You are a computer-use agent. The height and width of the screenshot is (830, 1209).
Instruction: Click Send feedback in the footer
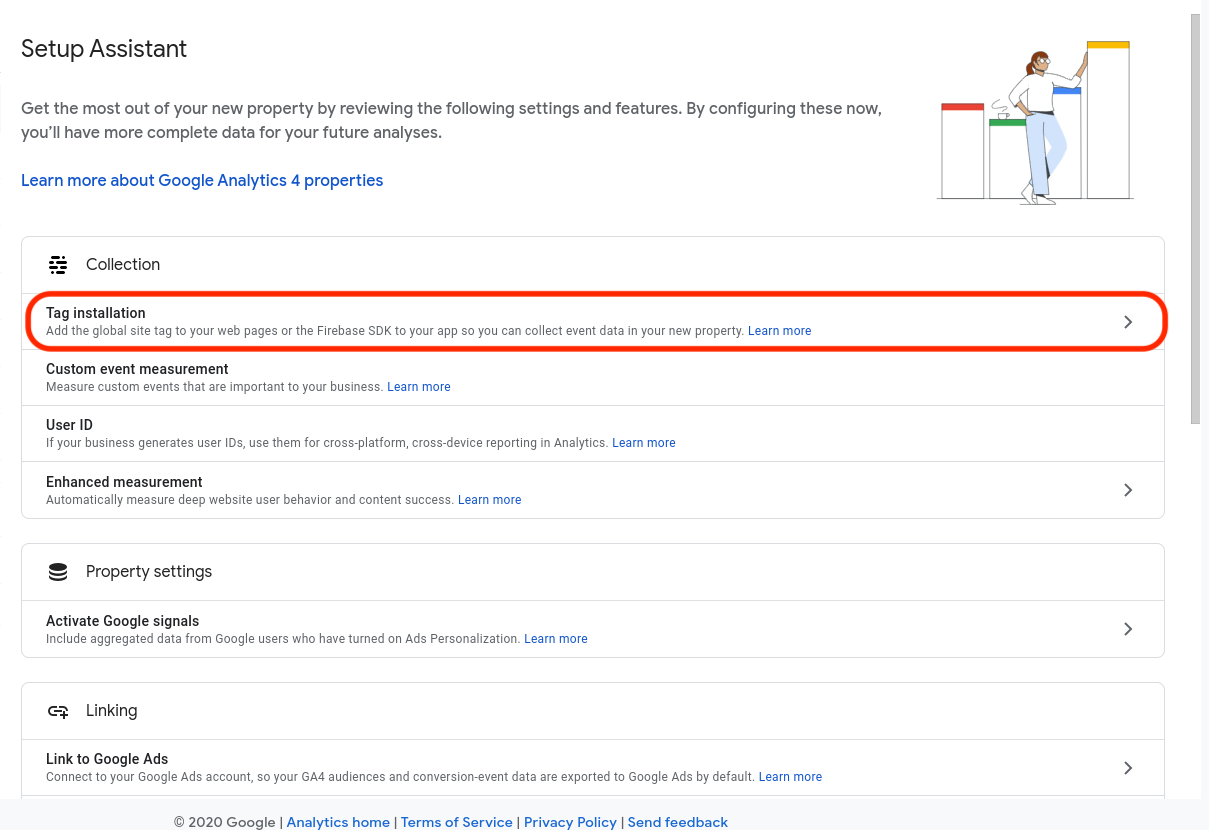[678, 822]
